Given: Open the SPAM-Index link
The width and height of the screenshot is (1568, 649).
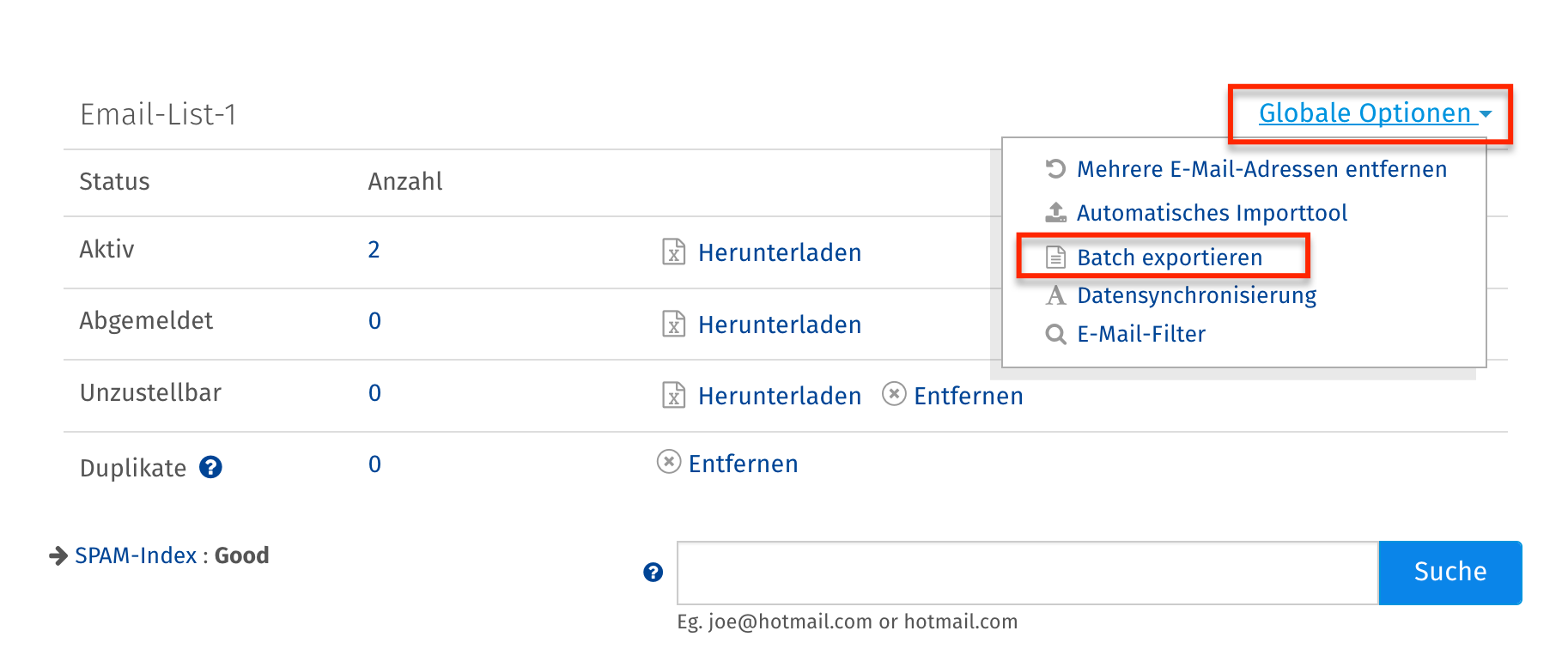Looking at the screenshot, I should click(136, 555).
